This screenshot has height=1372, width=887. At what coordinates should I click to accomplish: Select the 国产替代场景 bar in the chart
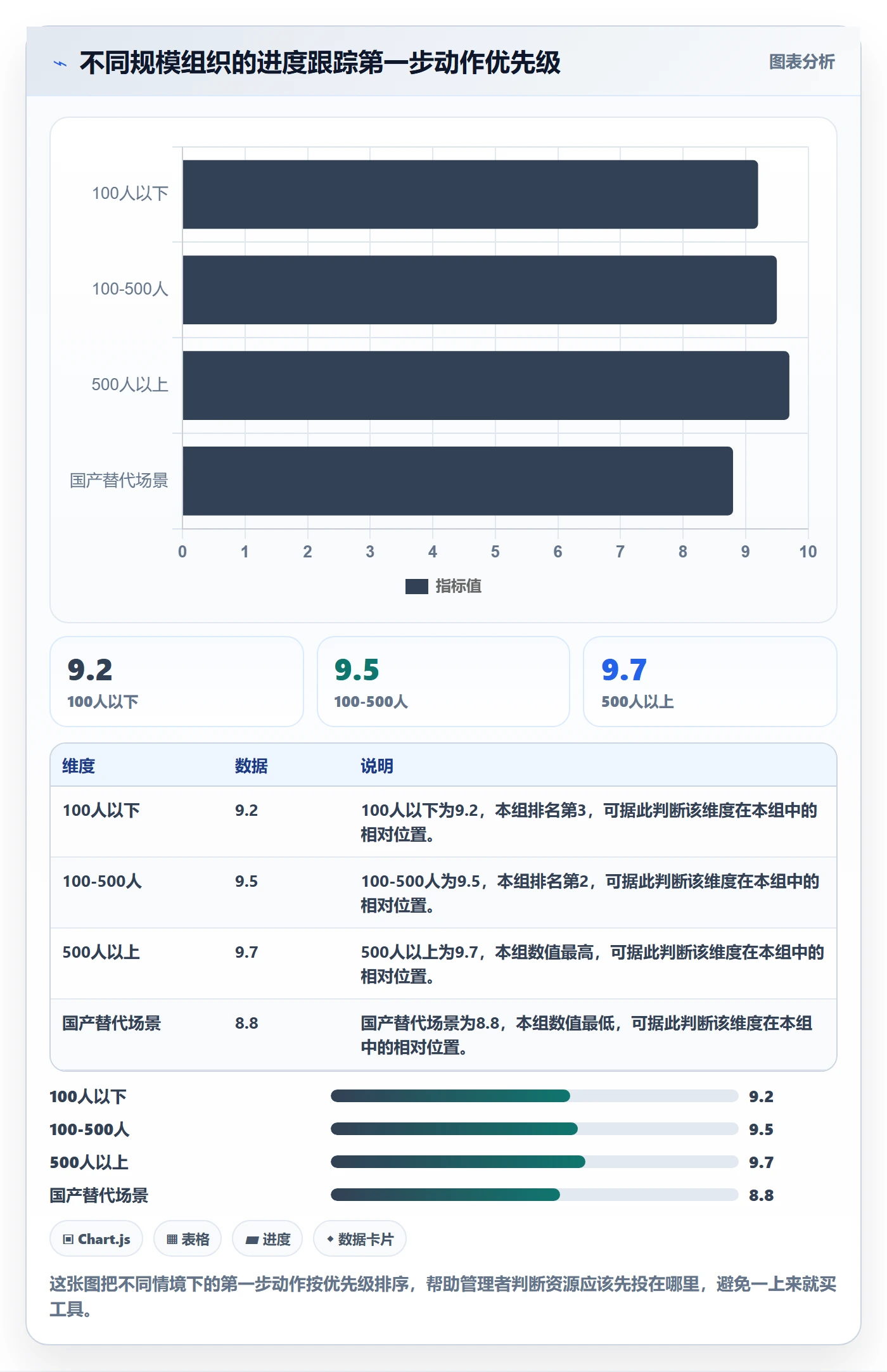point(457,481)
